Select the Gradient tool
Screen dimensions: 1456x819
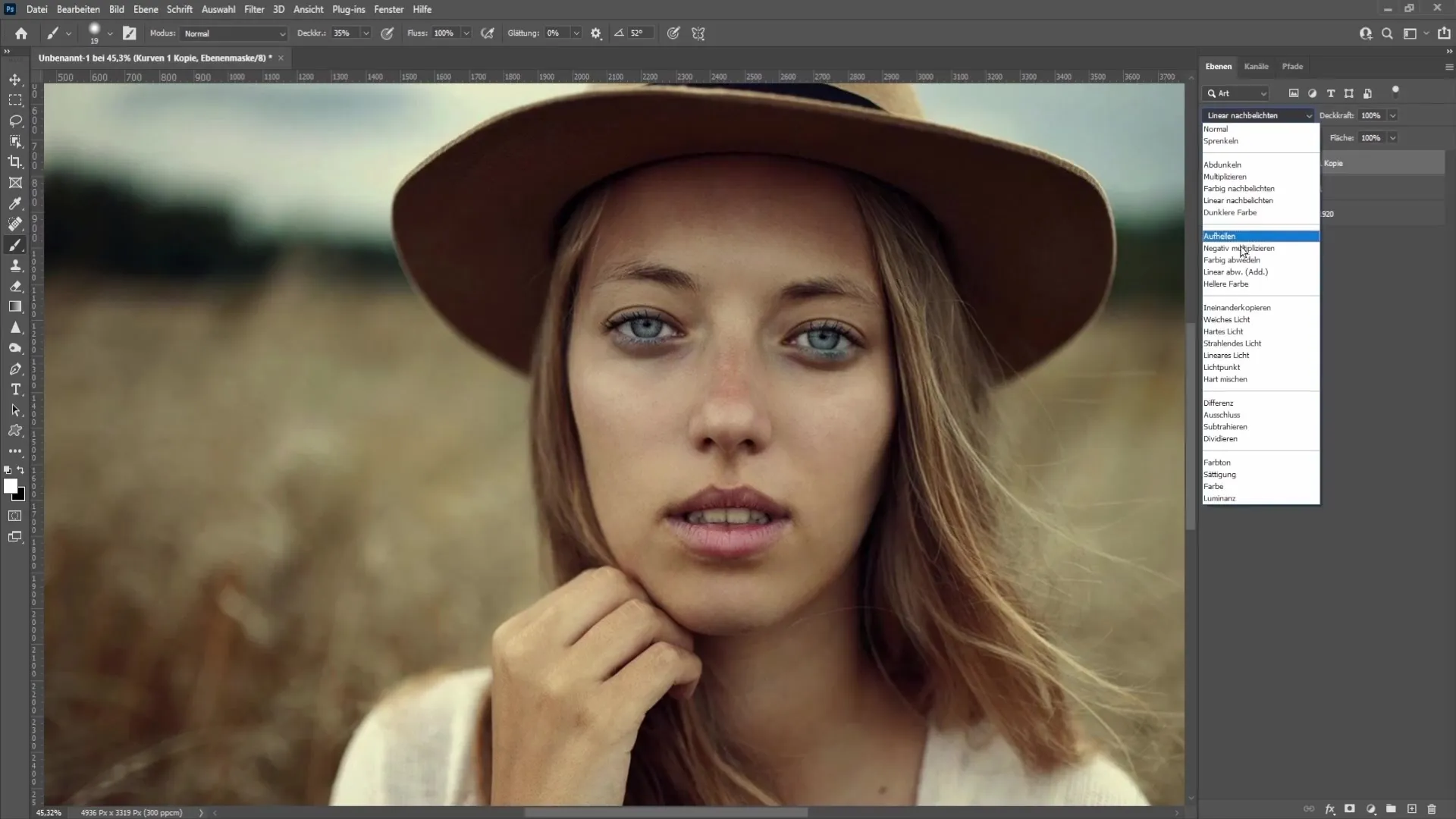pos(15,306)
